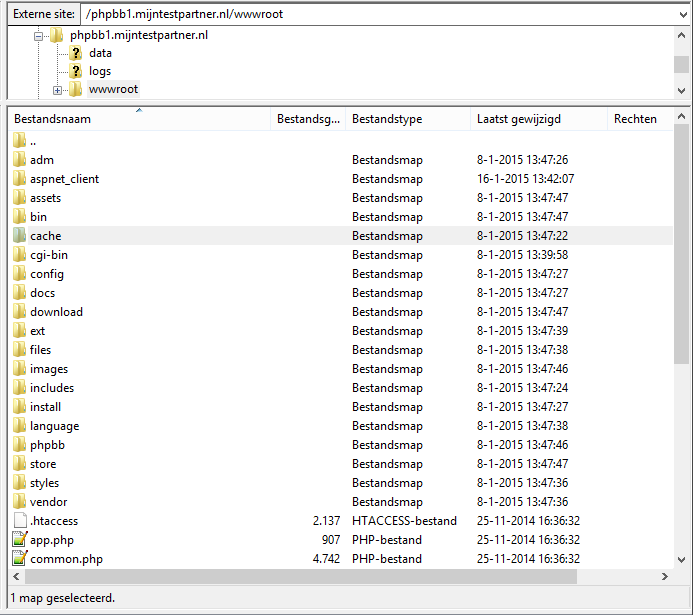Click the file list scroll-down arrow
This screenshot has height=615, width=693.
[682, 560]
